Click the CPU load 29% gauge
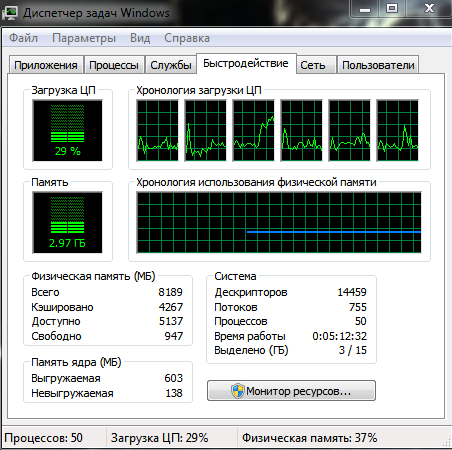Screen dimensions: 452x450 point(68,131)
